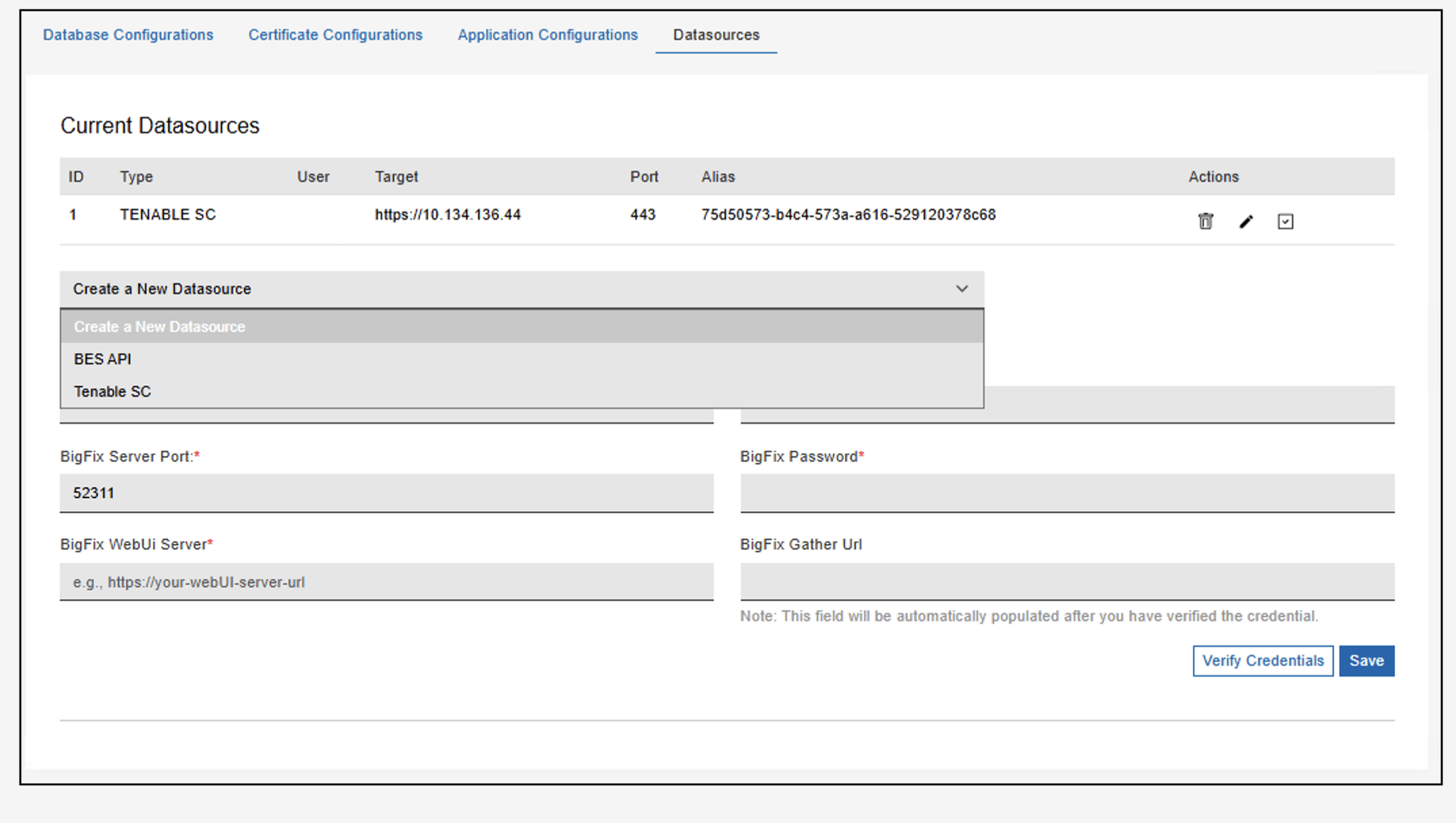Screen dimensions: 1456x823
Task: Switch to Database Configurations tab
Action: pos(128,35)
